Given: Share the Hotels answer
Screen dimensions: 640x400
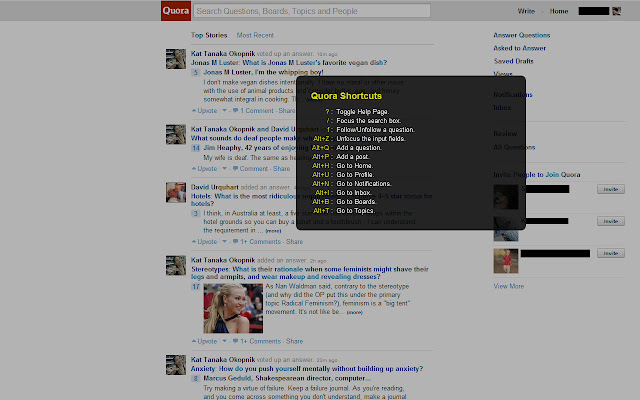Looking at the screenshot, I should coord(294,242).
